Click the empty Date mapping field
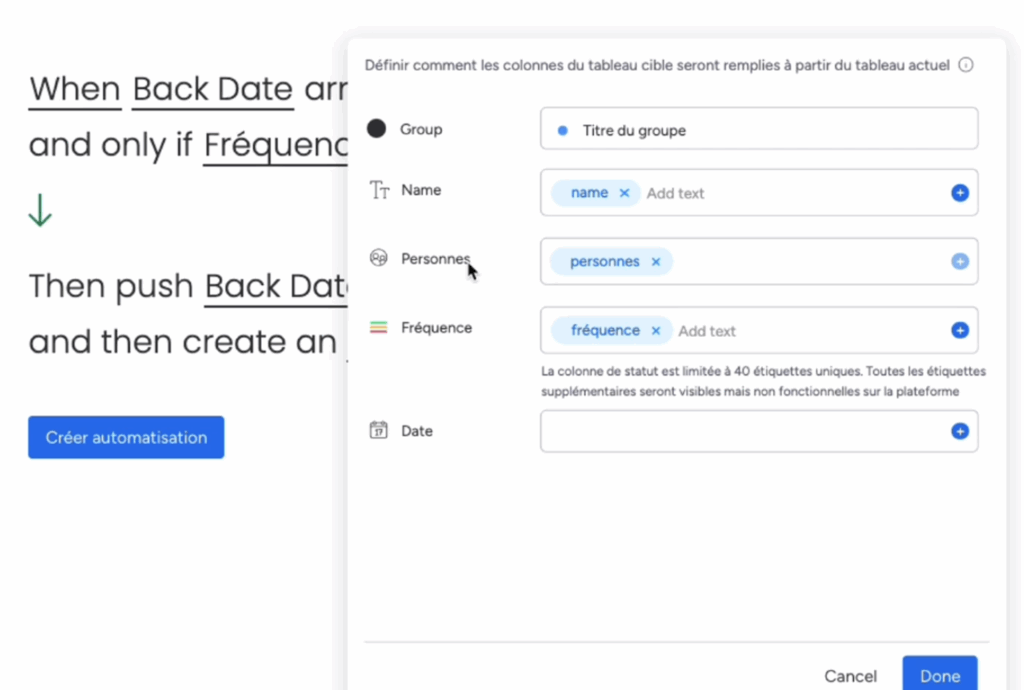 (x=759, y=431)
